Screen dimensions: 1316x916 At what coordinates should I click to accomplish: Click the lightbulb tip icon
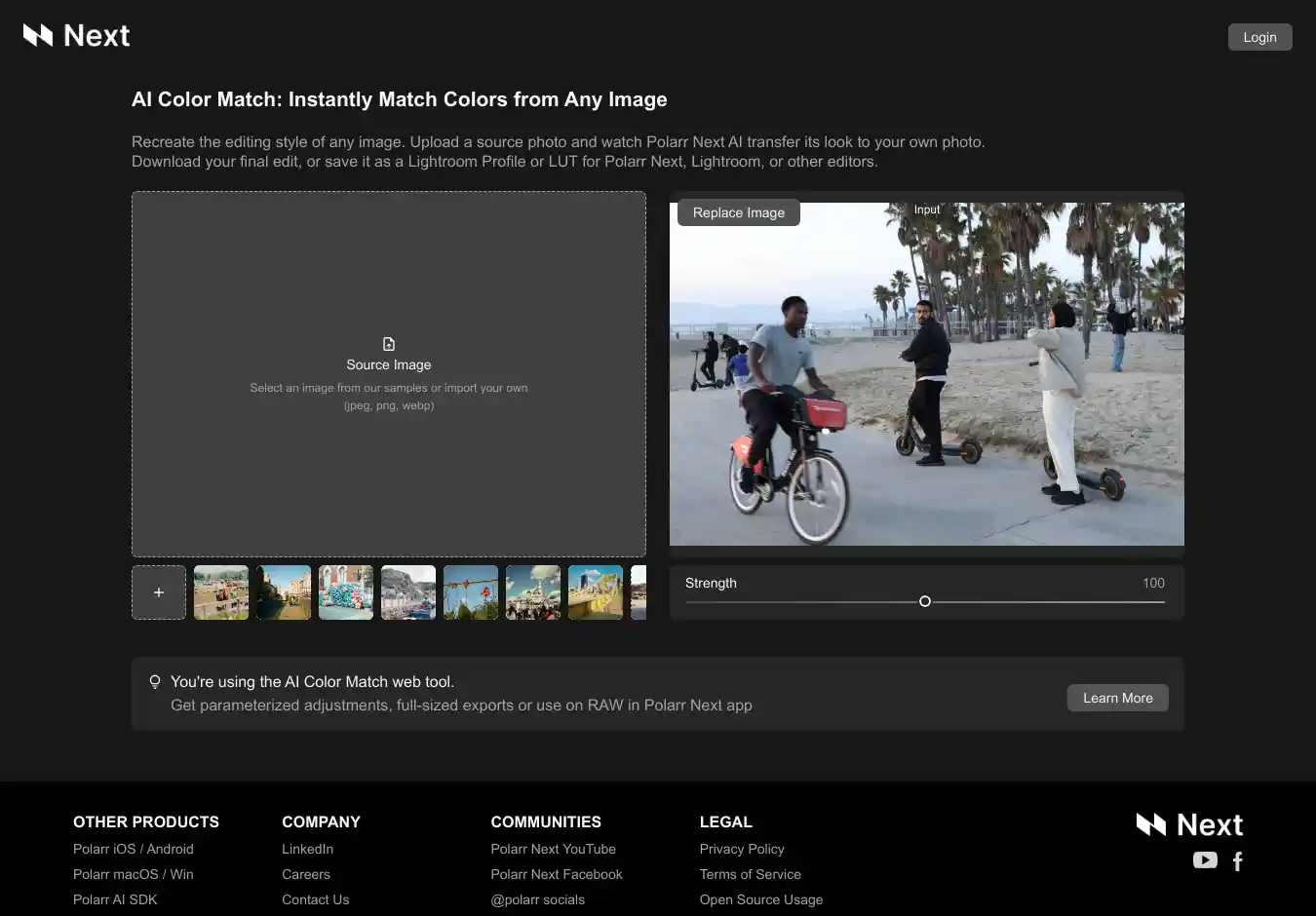pos(155,682)
